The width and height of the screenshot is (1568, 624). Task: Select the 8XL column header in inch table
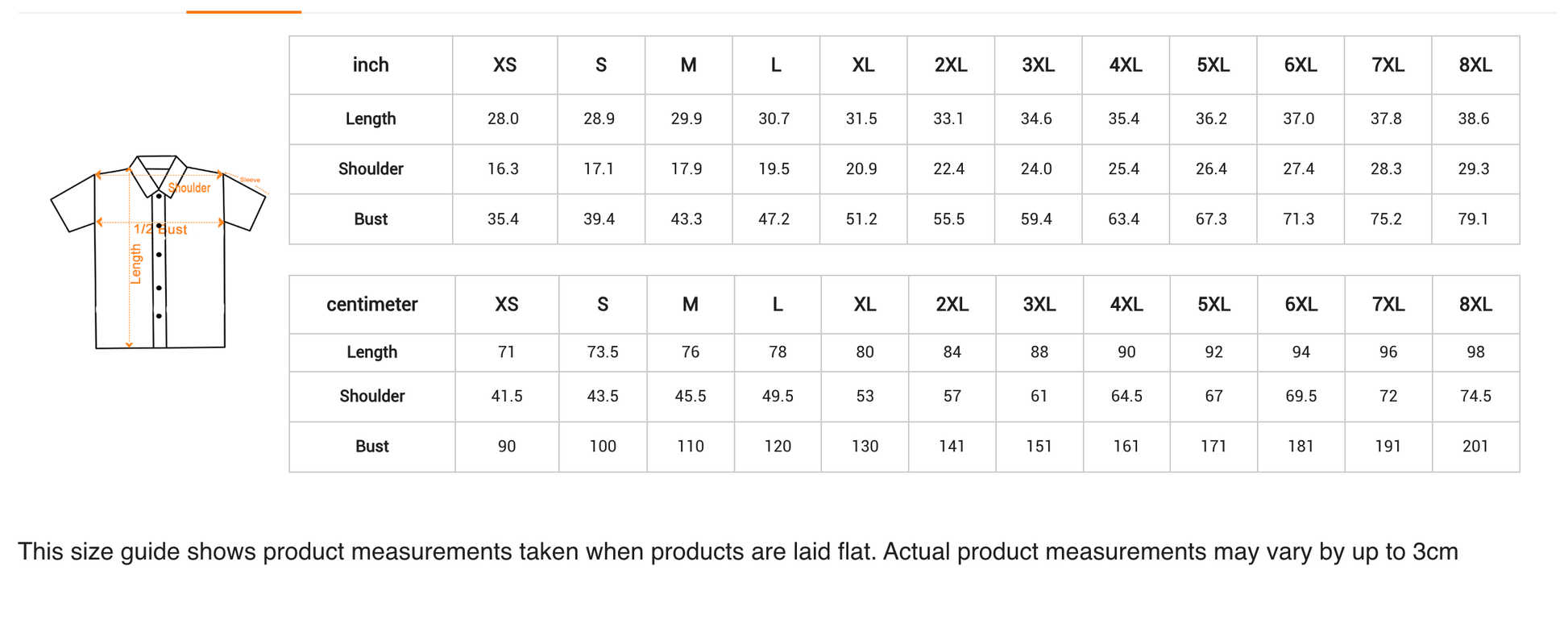1475,65
